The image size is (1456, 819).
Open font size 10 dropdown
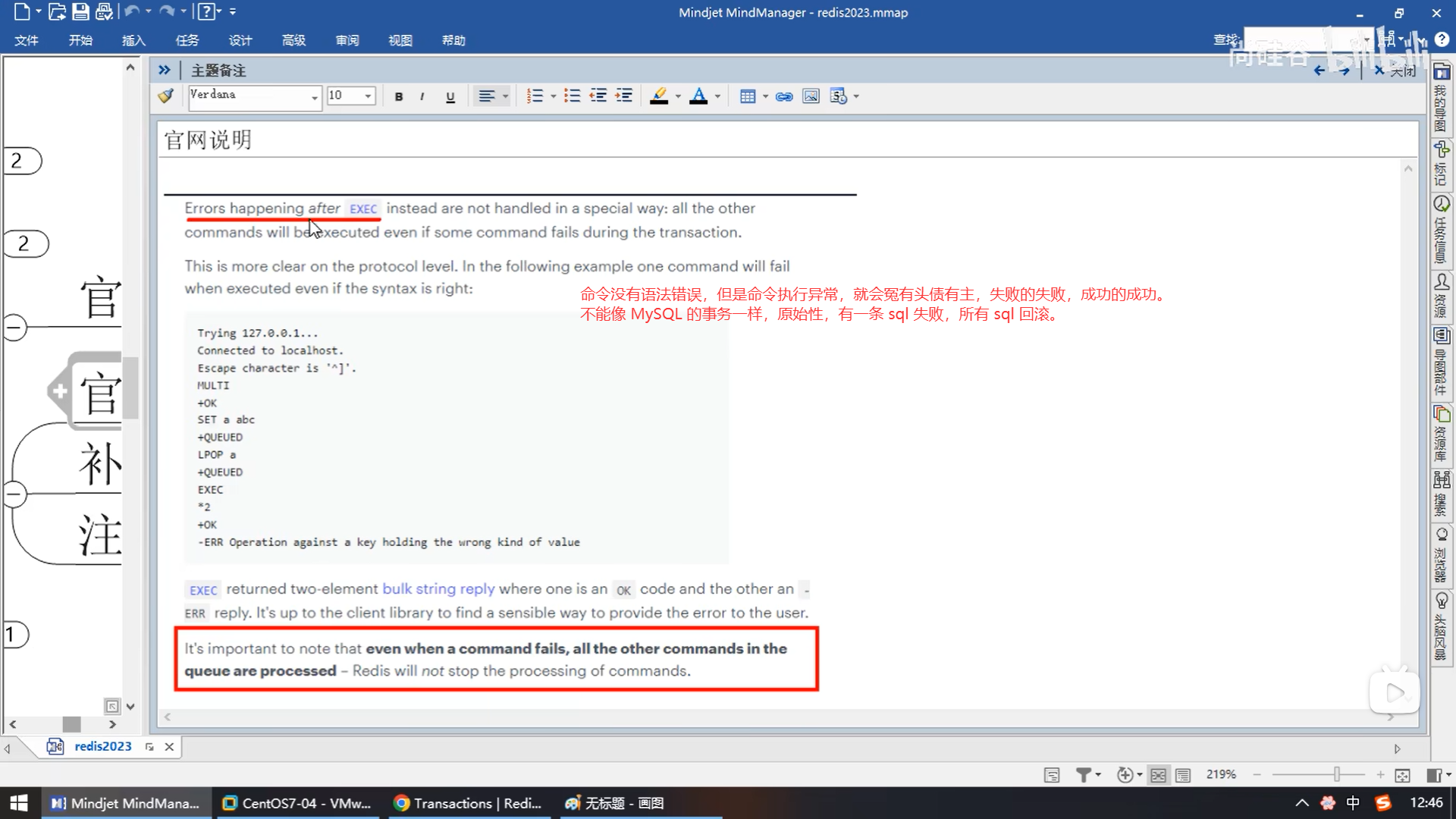pyautogui.click(x=368, y=96)
